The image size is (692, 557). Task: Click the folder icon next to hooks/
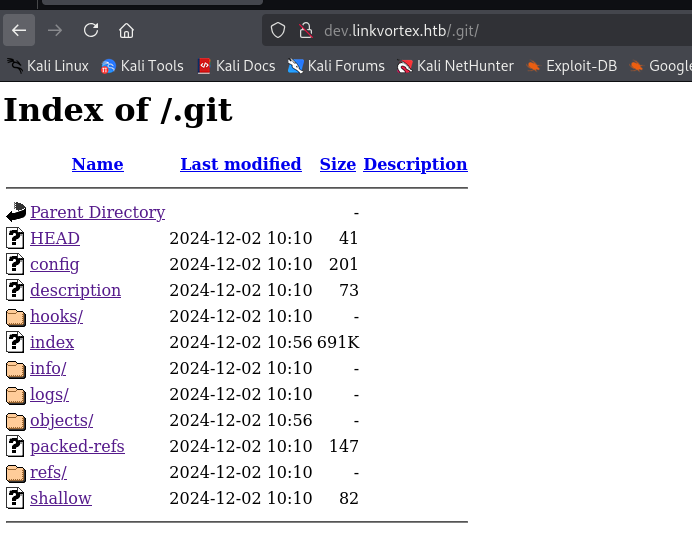(x=16, y=317)
